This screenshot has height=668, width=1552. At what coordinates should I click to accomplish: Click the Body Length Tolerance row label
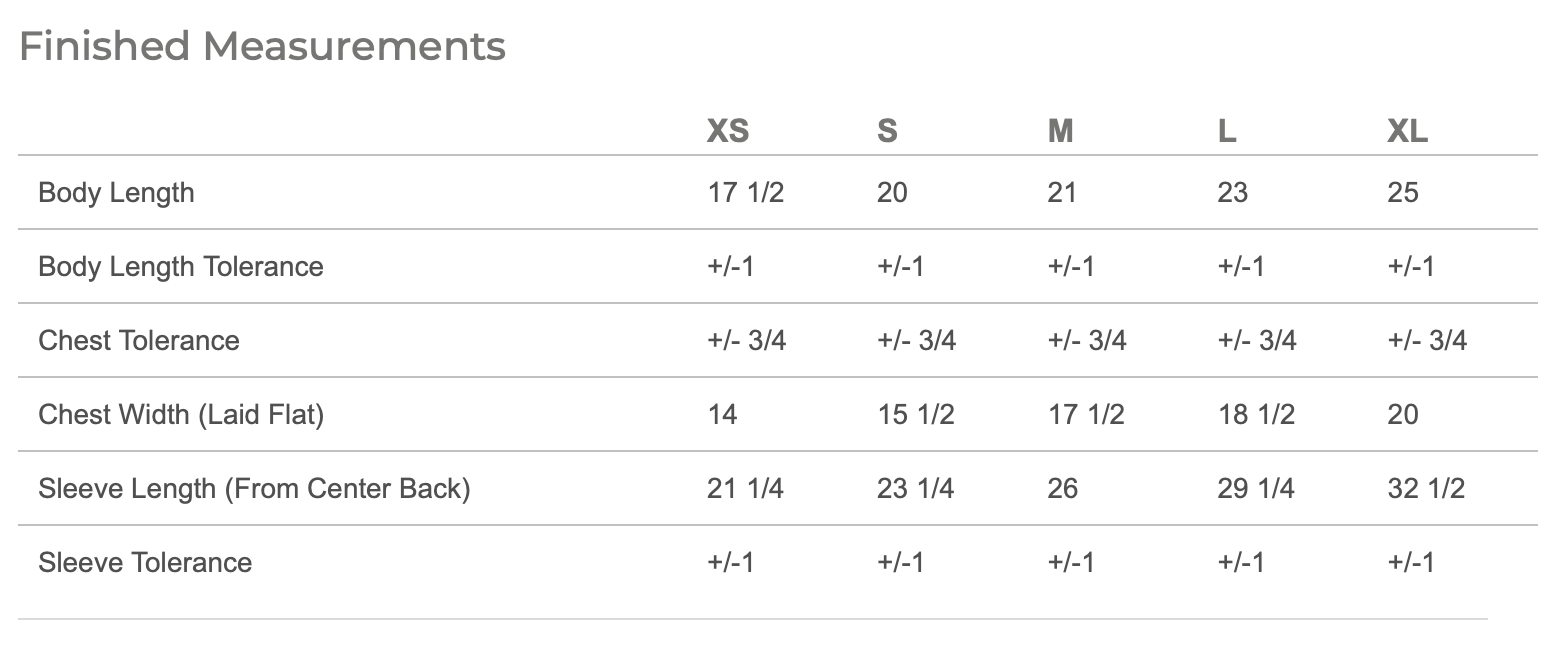click(x=181, y=266)
